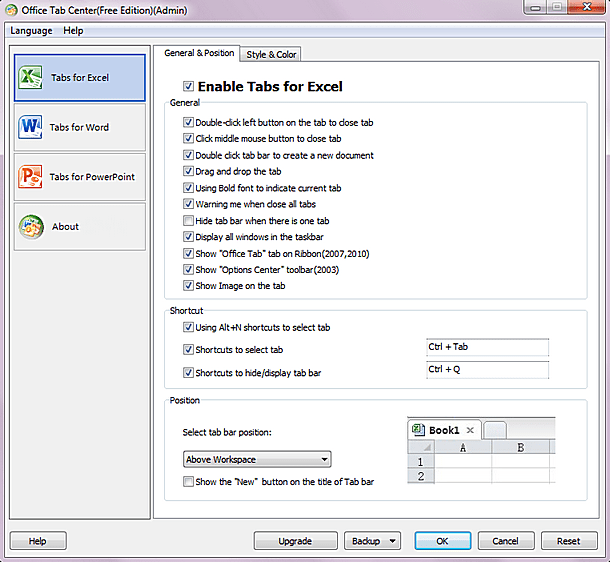Enable Hide tab bar when one tab
This screenshot has width=610, height=562.
[x=188, y=221]
